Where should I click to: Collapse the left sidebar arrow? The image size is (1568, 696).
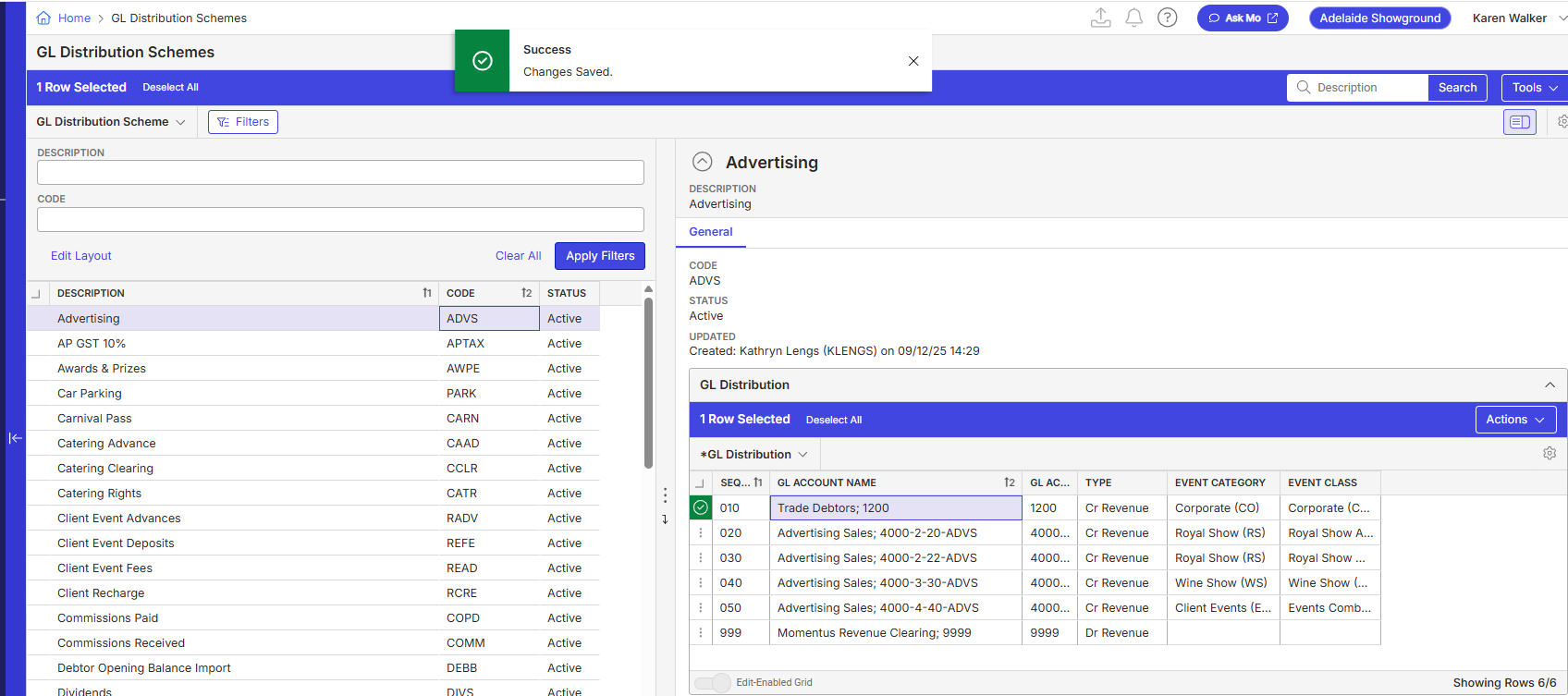click(16, 438)
